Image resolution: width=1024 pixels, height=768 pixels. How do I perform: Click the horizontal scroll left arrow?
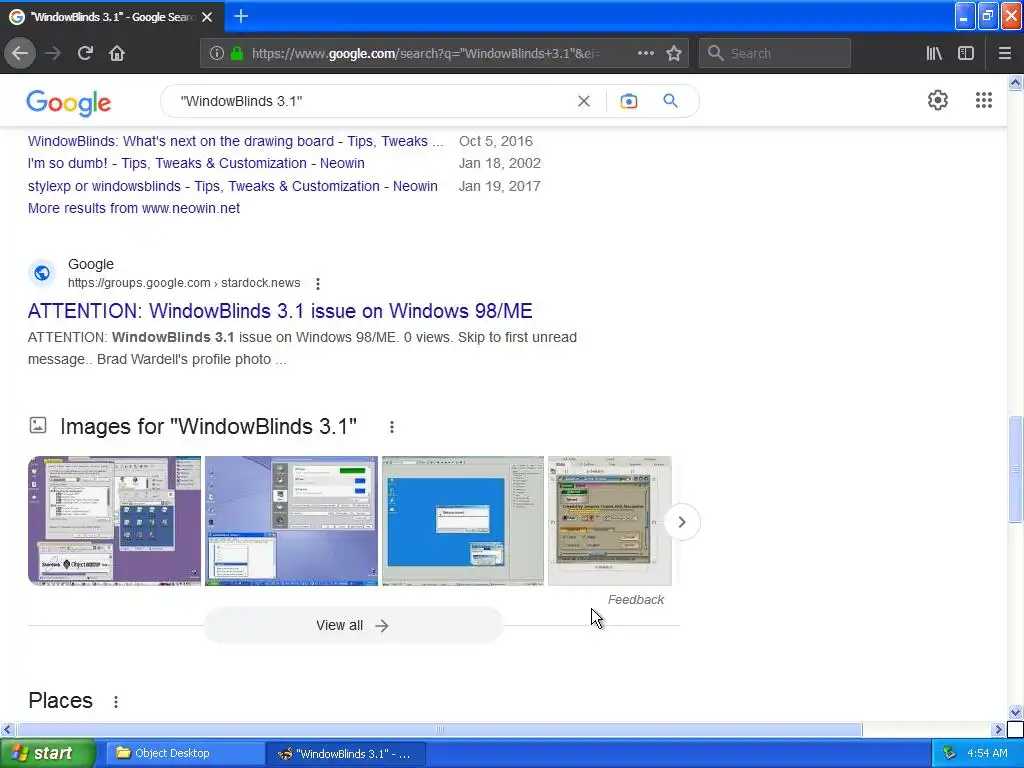pos(7,729)
